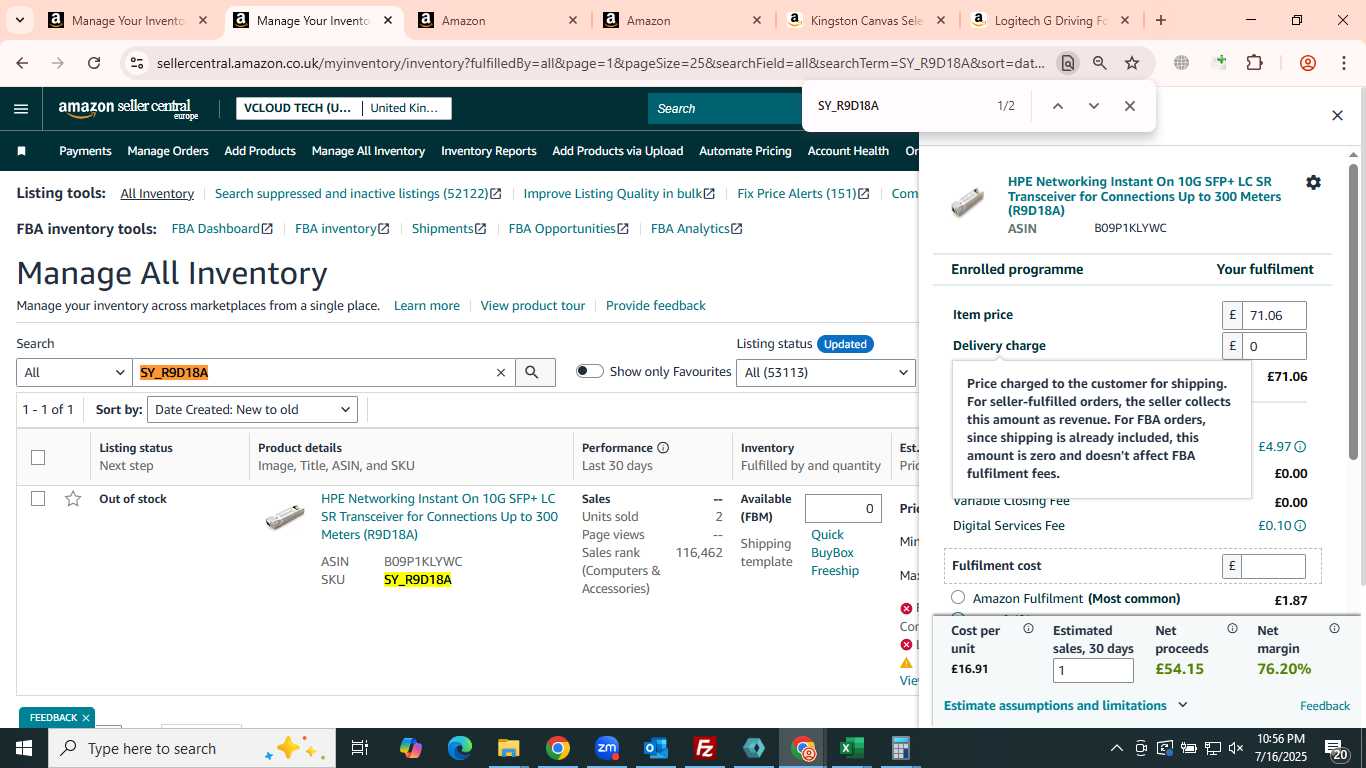
Task: Open the FBA Dashboard link
Action: point(222,229)
